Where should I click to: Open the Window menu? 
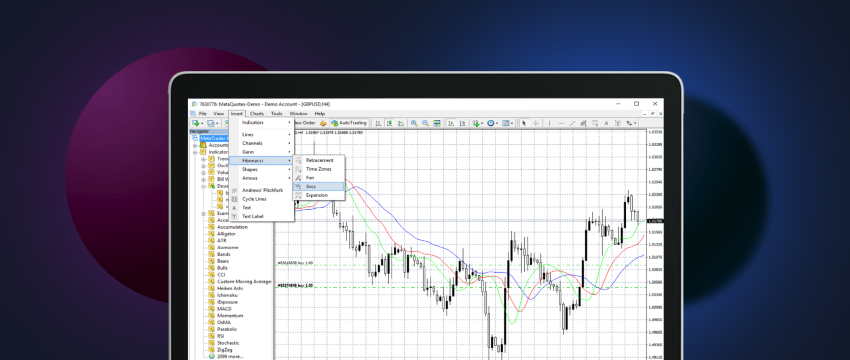298,114
